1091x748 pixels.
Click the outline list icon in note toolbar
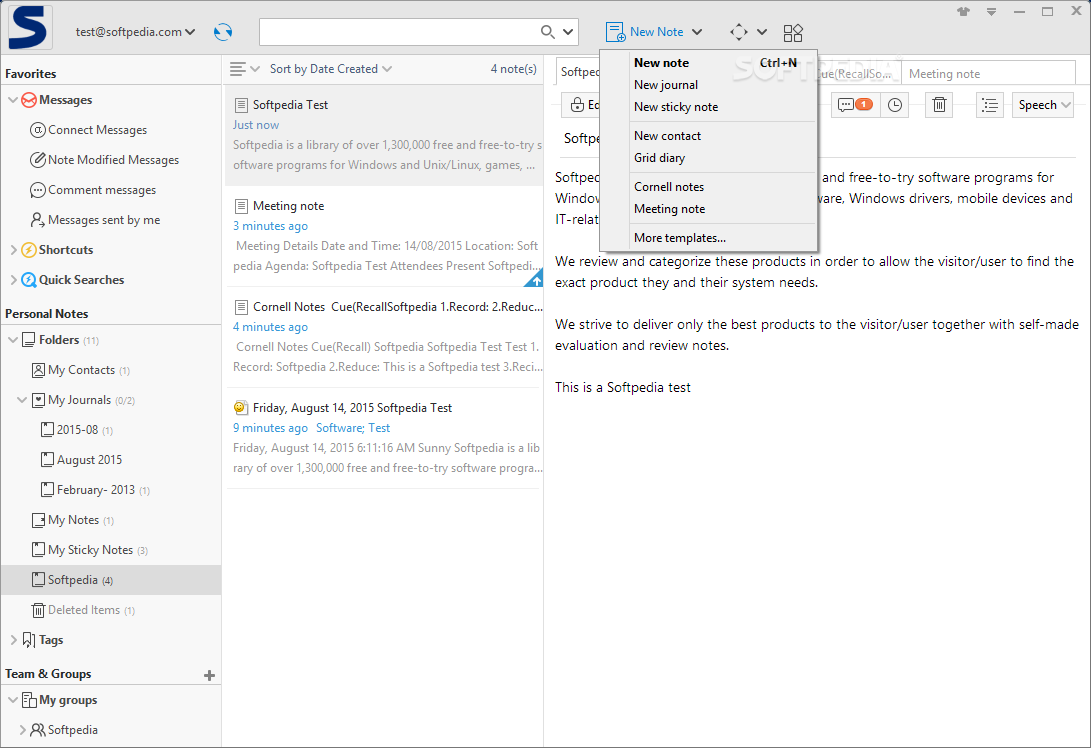click(989, 105)
